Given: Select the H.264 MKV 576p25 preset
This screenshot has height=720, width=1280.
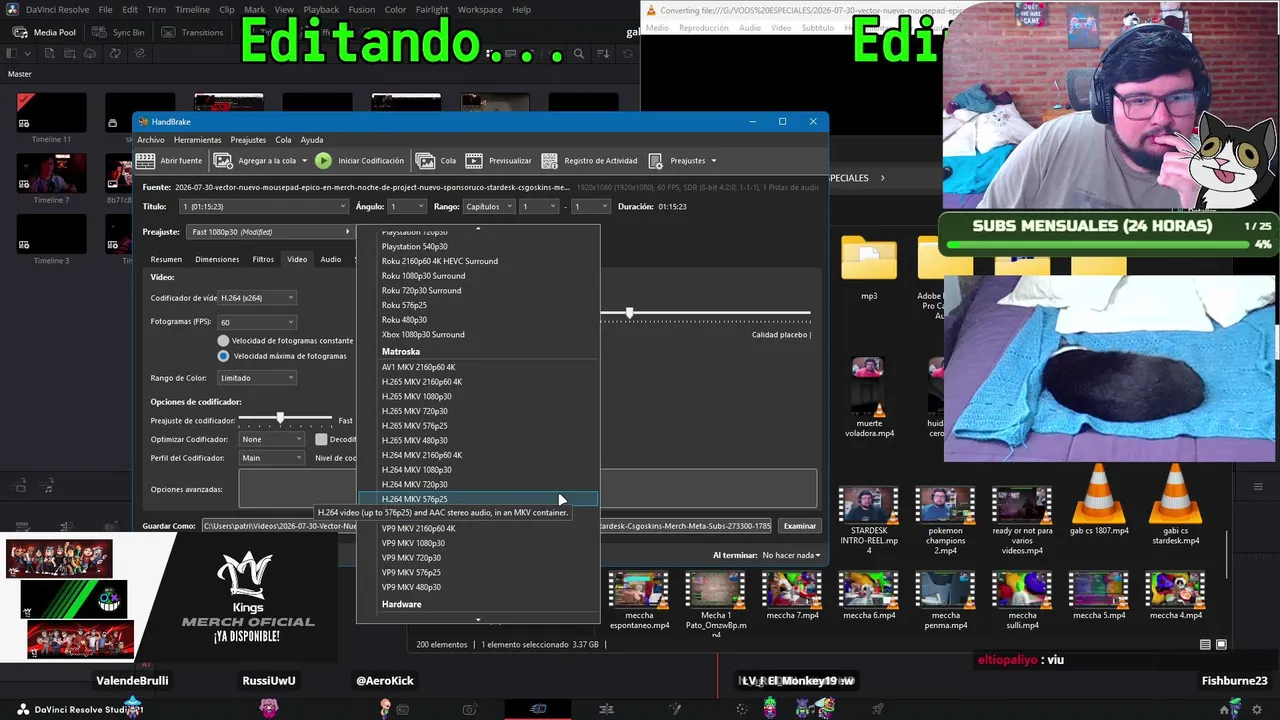Looking at the screenshot, I should (x=478, y=499).
